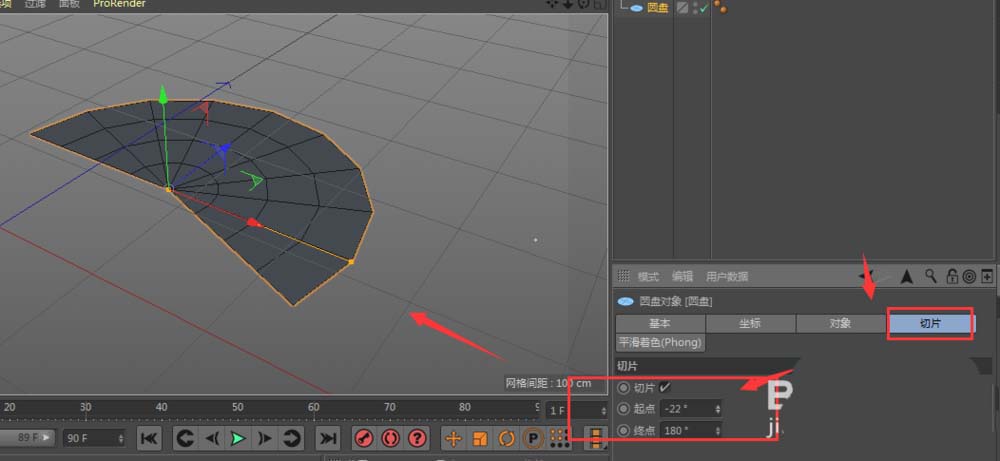Click the 起点 value stepper arrows
Screen dimensions: 1000x461
pyautogui.click(x=718, y=409)
